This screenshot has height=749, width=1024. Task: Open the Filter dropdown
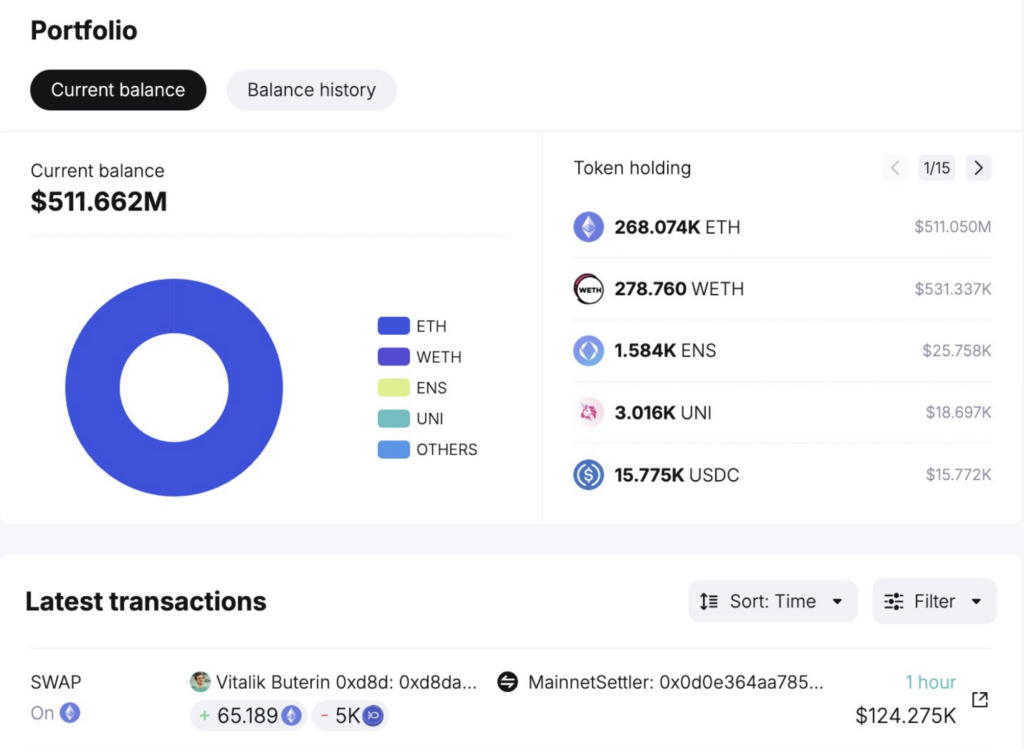pyautogui.click(x=935, y=601)
